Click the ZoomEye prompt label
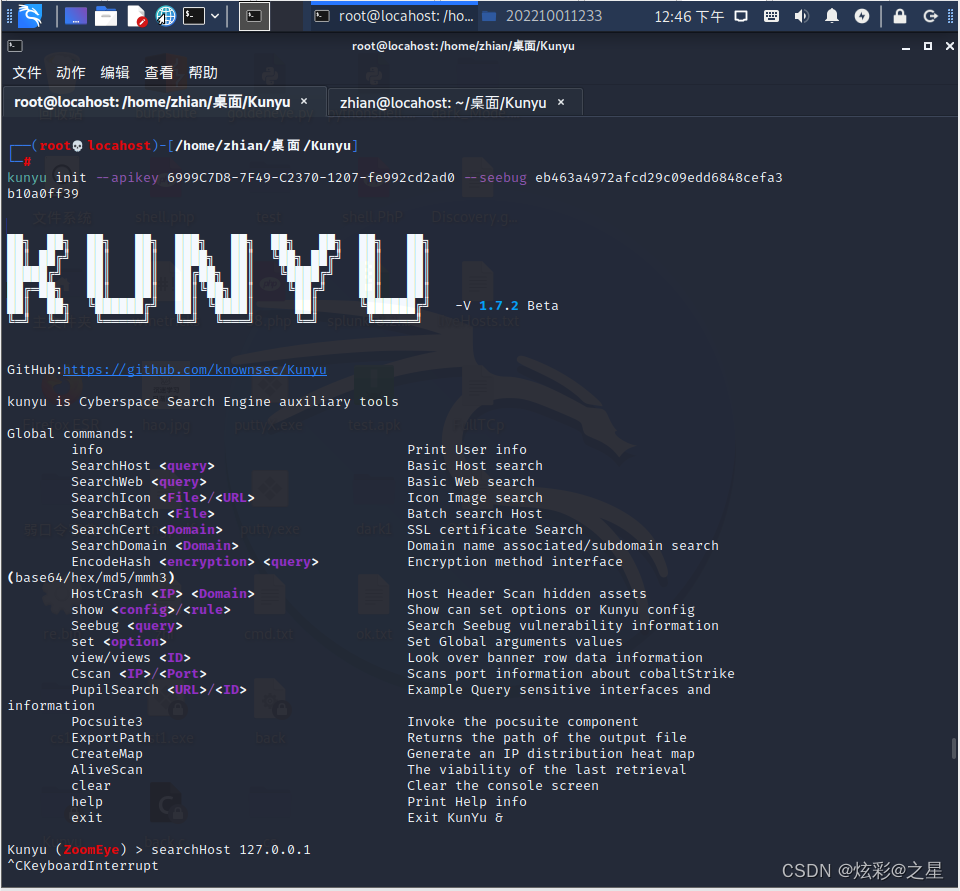The height and width of the screenshot is (891, 960). point(91,849)
